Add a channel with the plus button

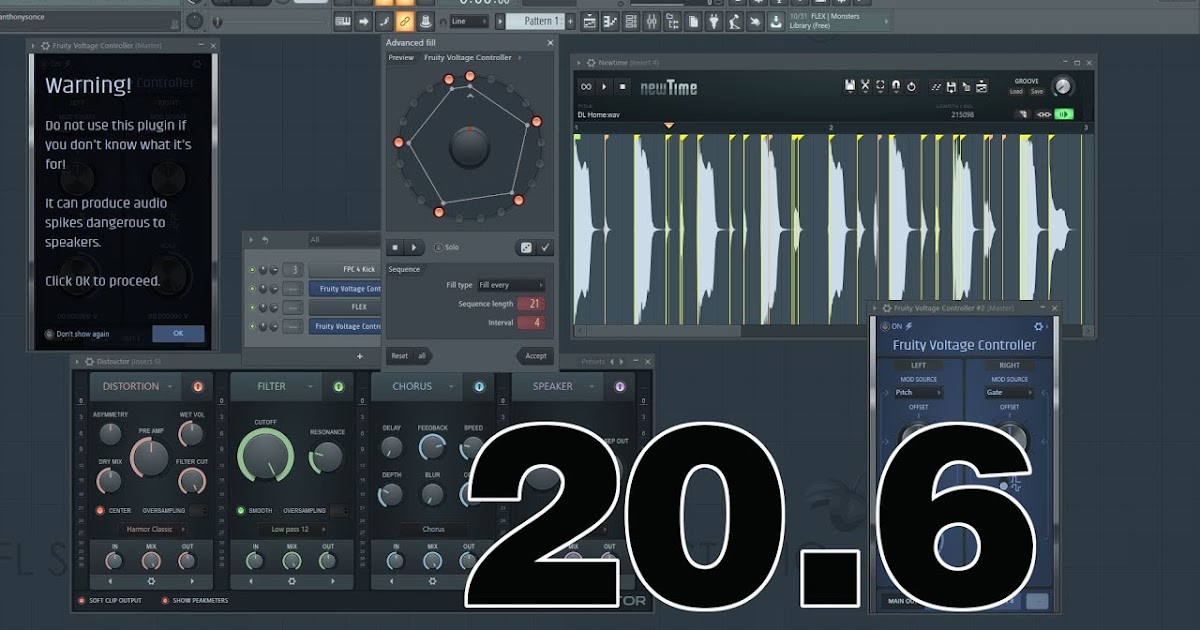click(x=359, y=356)
